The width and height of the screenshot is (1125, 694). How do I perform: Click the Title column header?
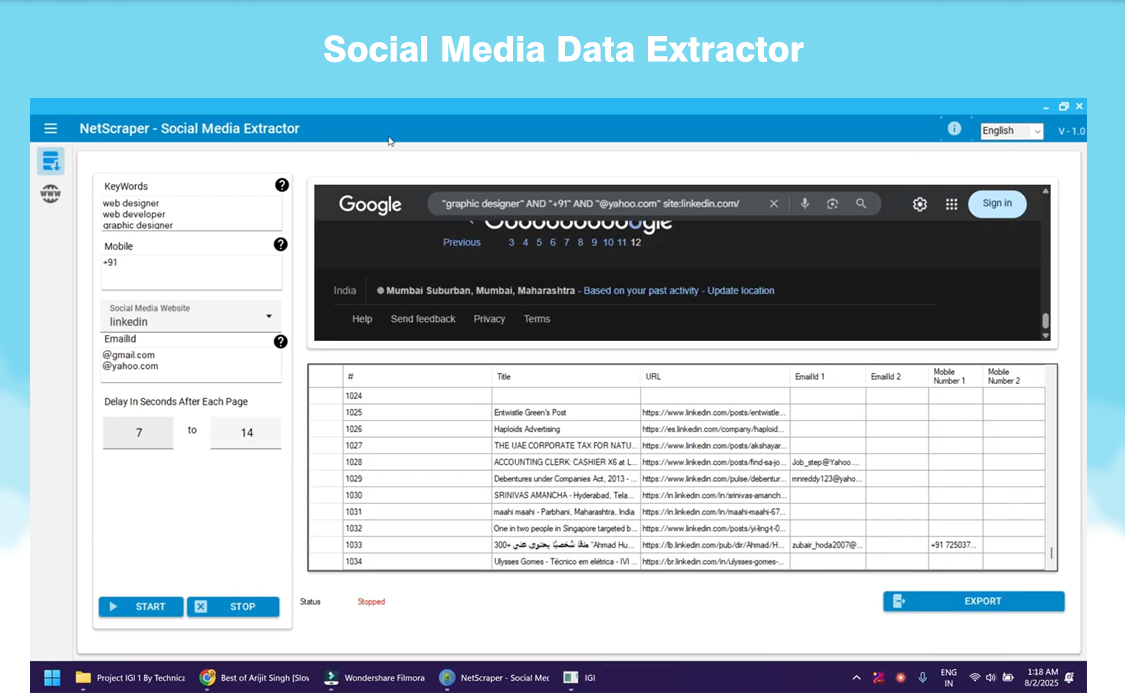[x=566, y=376]
